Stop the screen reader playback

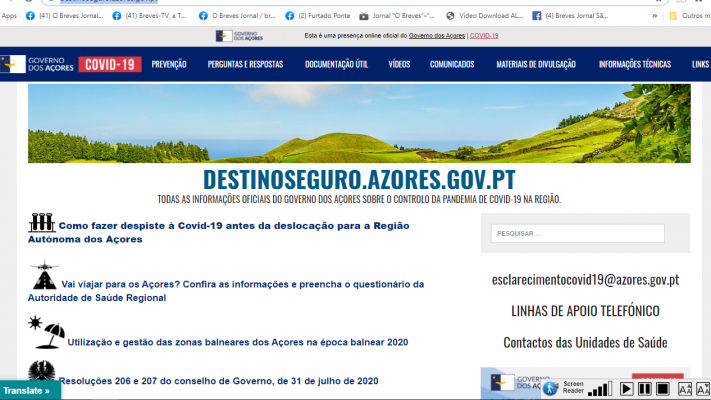coord(663,388)
